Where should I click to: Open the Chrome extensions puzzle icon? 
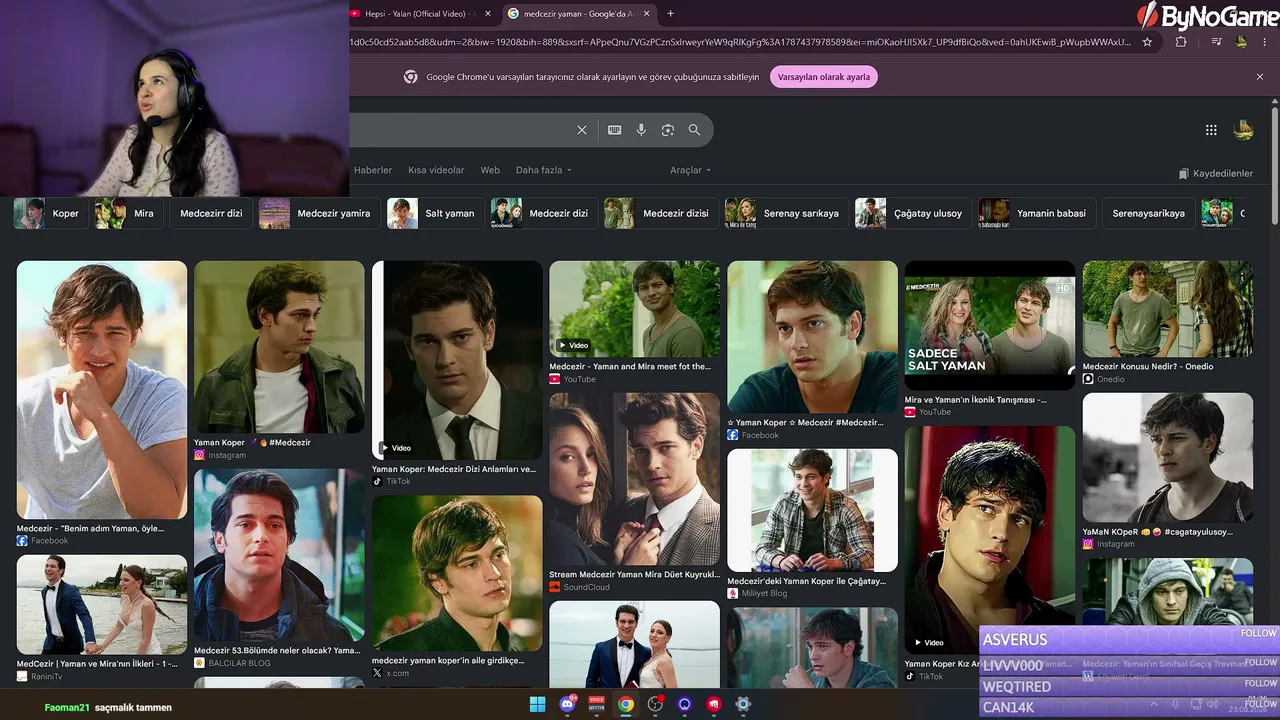pos(1181,42)
